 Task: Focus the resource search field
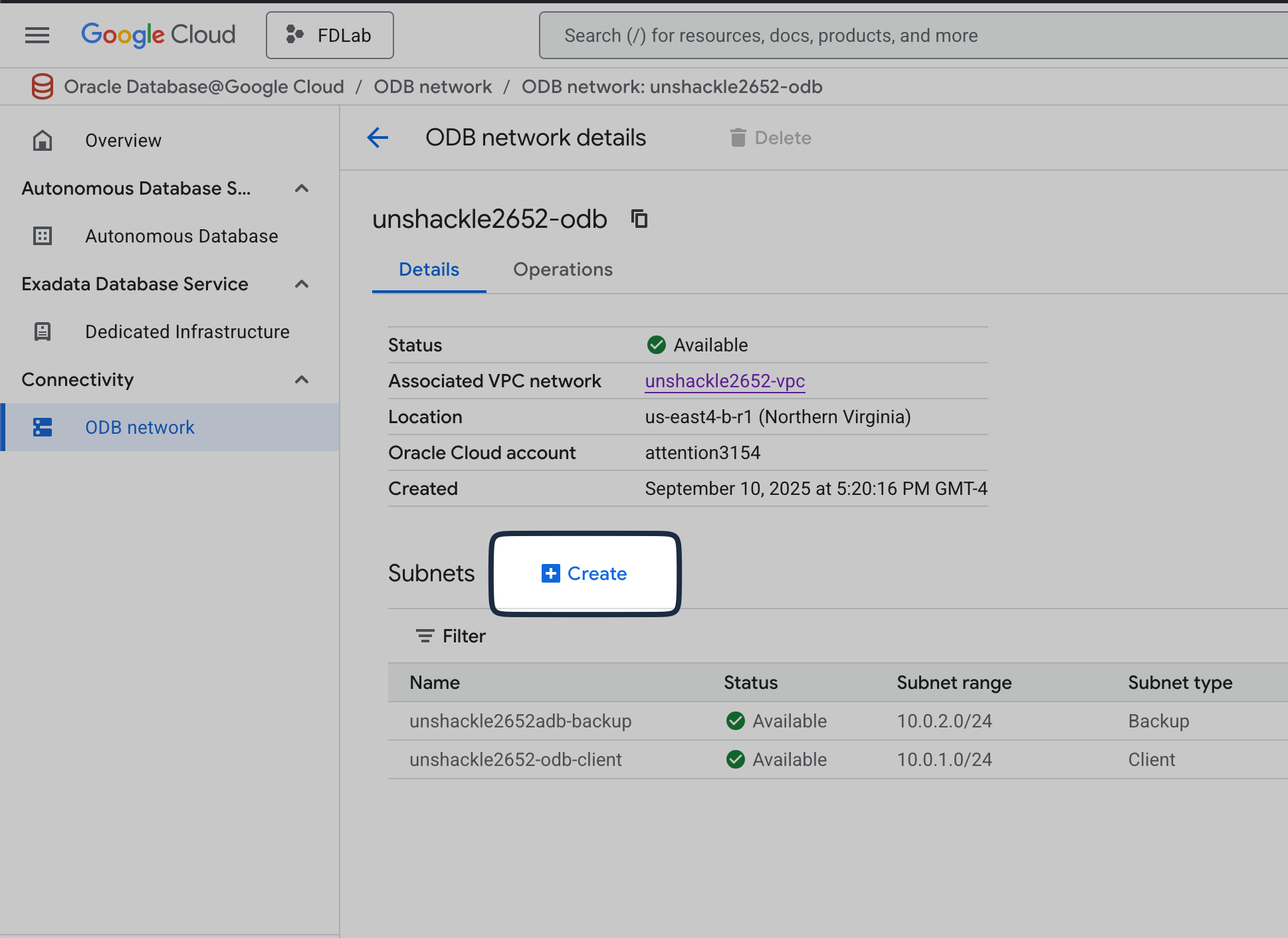coord(913,35)
